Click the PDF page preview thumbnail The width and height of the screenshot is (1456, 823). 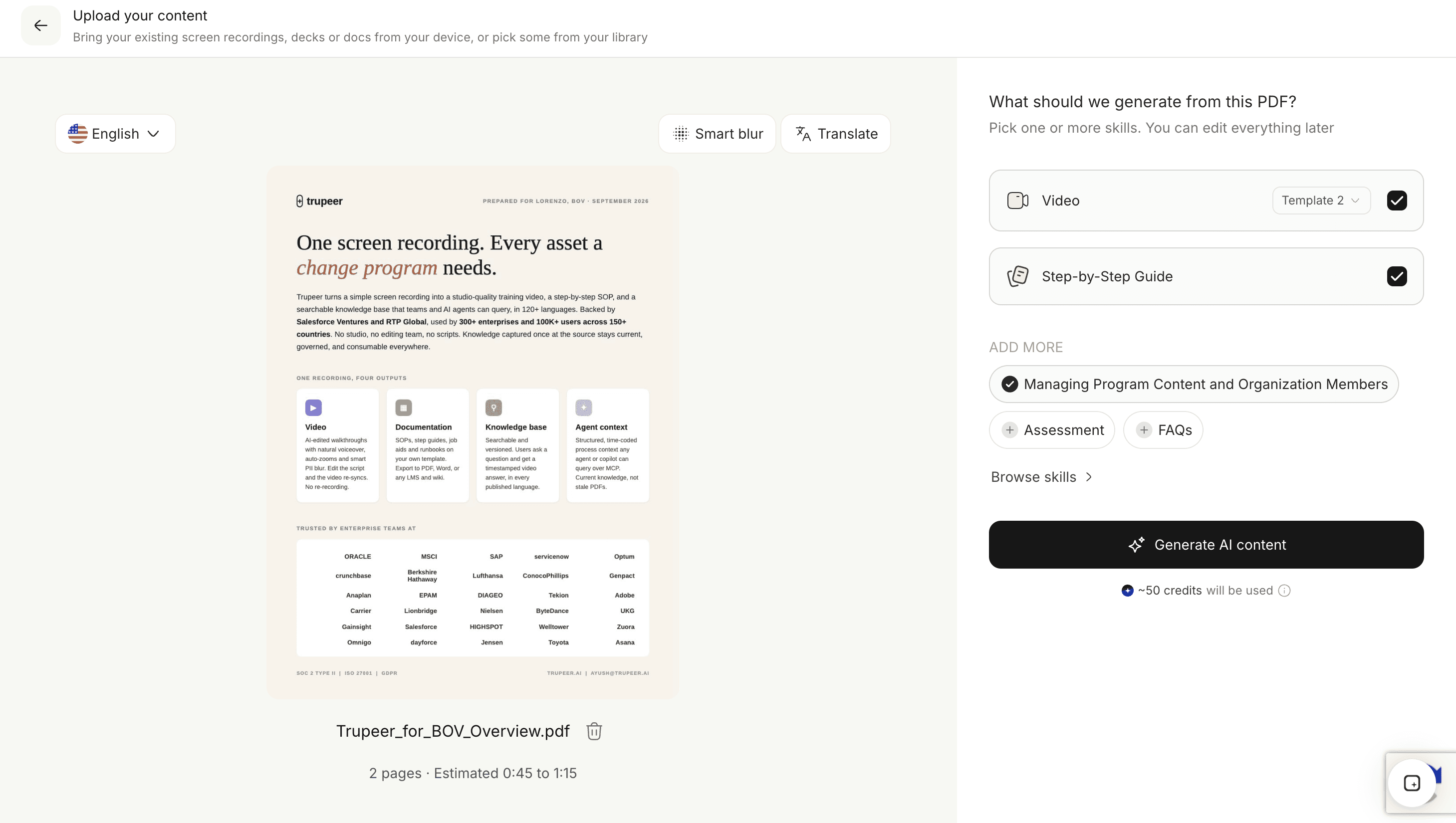(472, 432)
